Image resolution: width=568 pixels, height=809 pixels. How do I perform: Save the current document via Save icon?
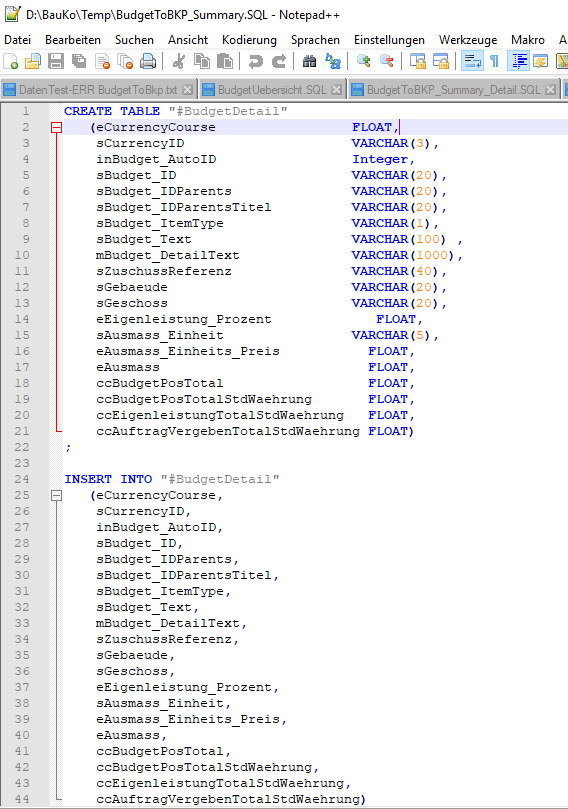point(56,61)
